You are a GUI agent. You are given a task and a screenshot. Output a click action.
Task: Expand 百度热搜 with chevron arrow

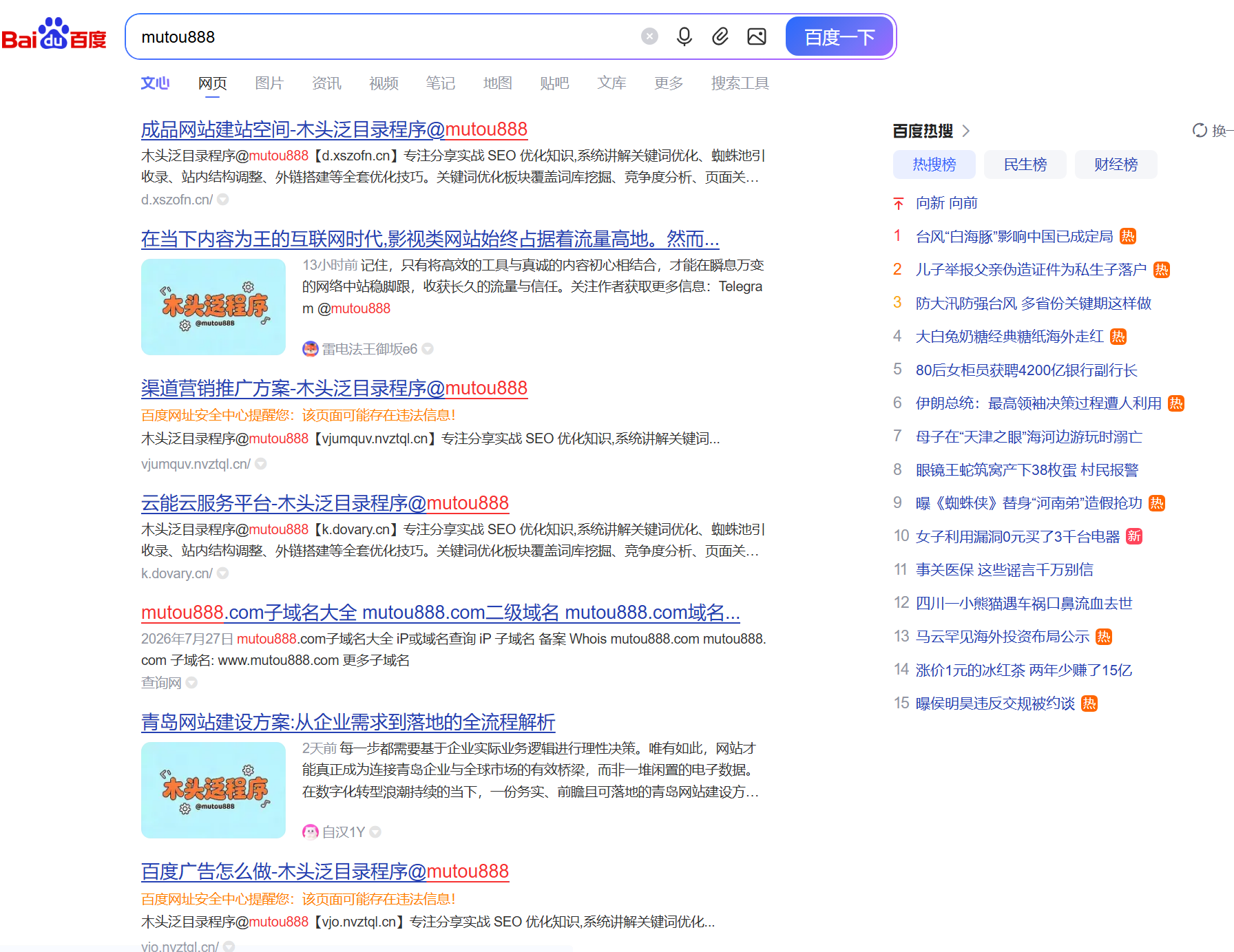coord(966,131)
